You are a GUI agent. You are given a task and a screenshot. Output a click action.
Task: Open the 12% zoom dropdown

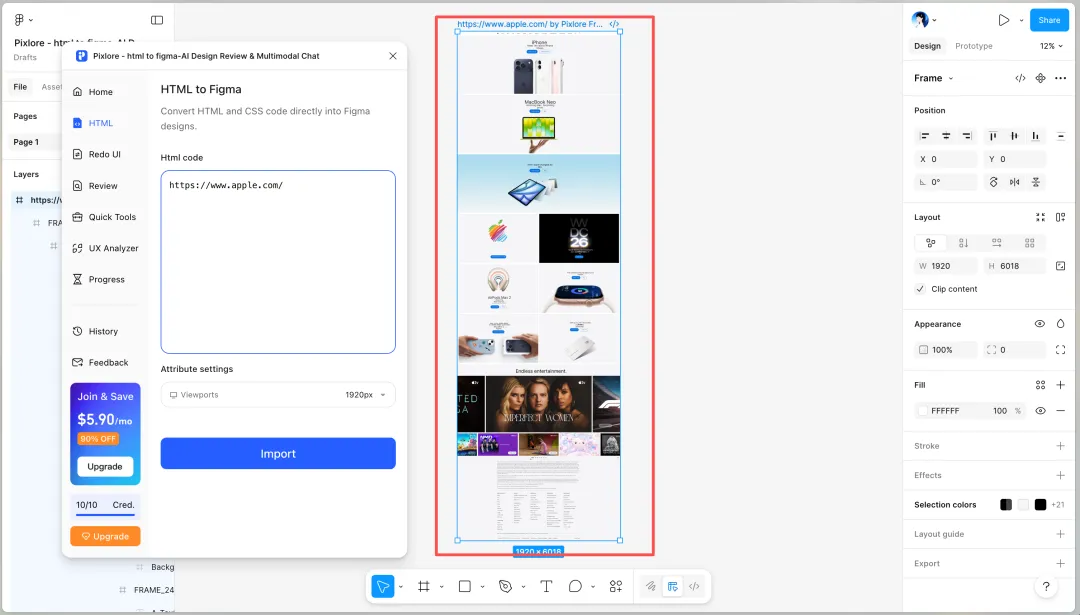coord(1051,46)
